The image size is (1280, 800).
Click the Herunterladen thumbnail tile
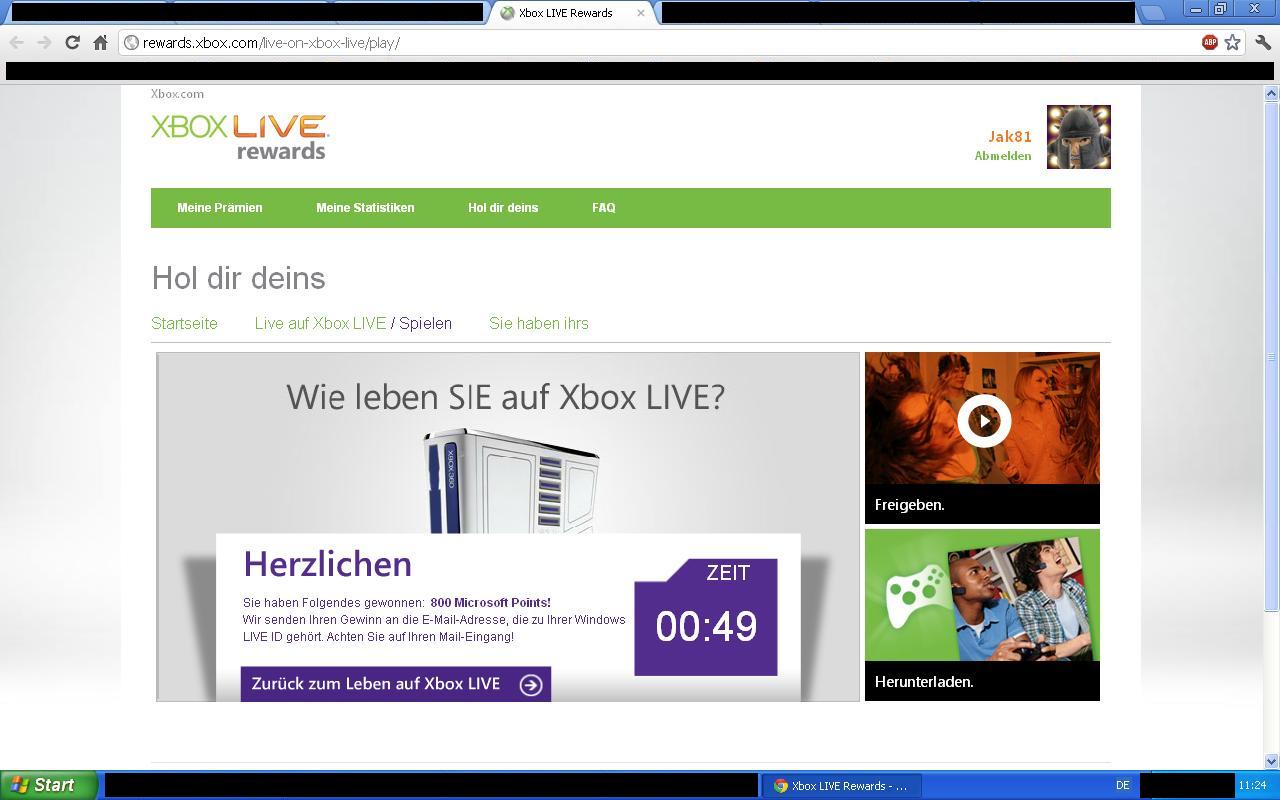click(982, 614)
